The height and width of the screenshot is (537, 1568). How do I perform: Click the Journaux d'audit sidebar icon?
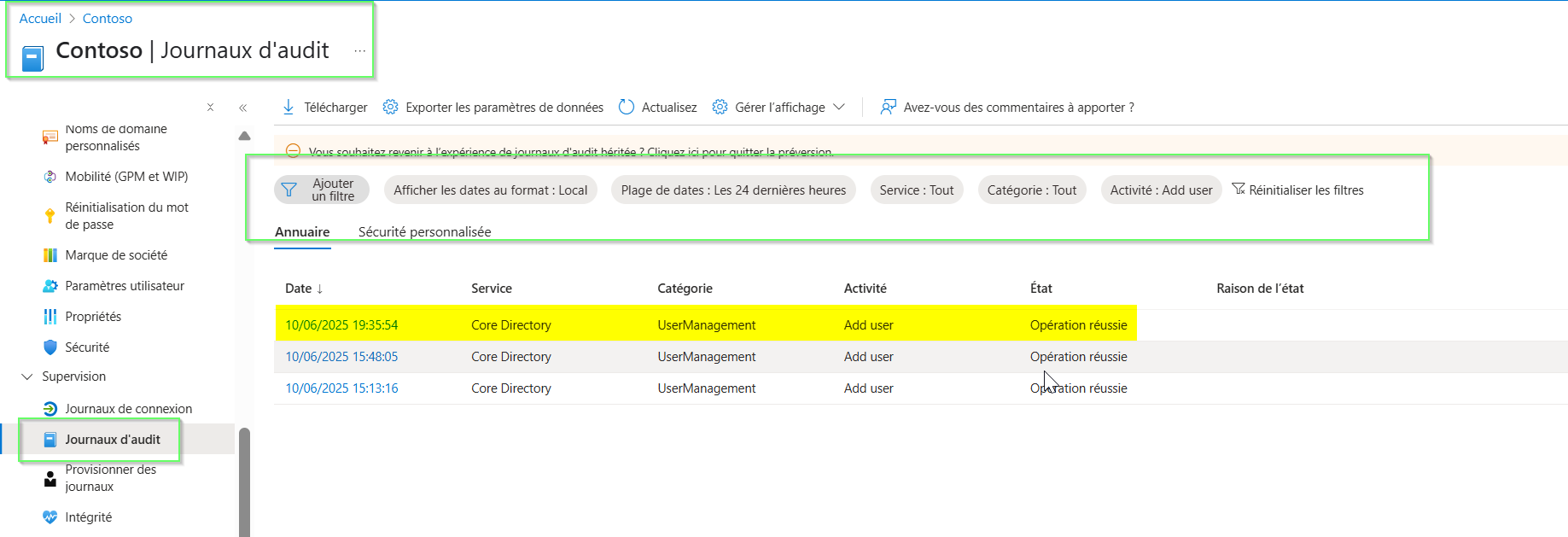click(x=50, y=440)
